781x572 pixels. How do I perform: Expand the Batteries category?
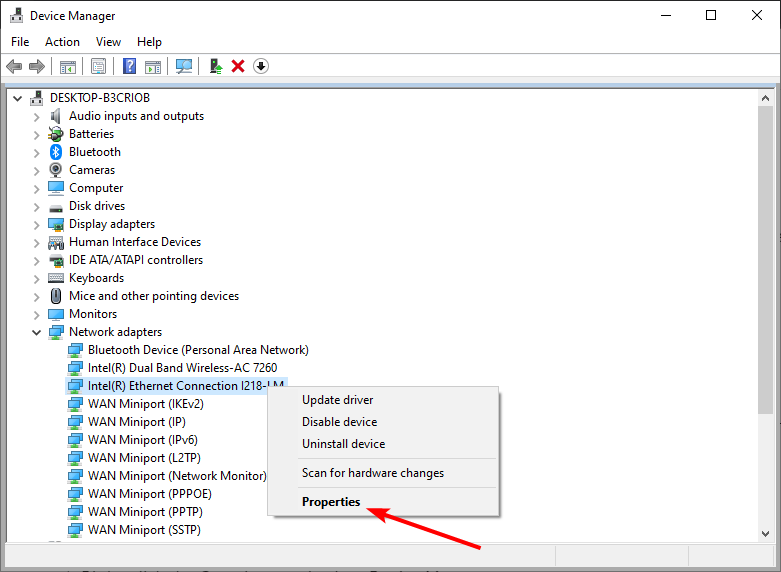[x=36, y=135]
